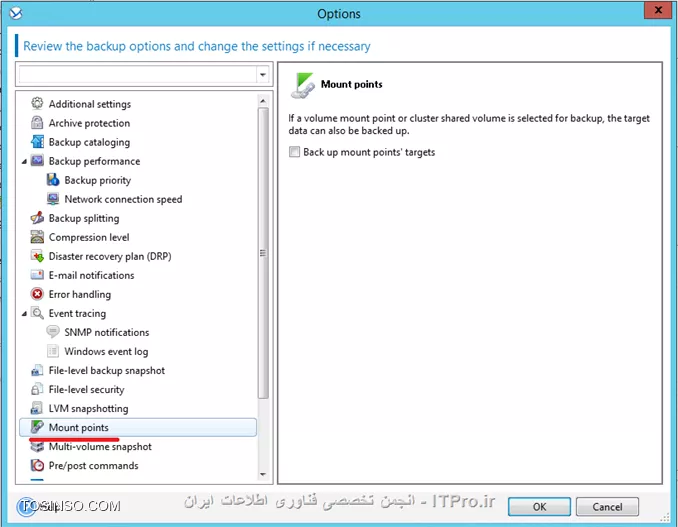Click the Backup priority icon
The width and height of the screenshot is (678, 527).
(53, 179)
